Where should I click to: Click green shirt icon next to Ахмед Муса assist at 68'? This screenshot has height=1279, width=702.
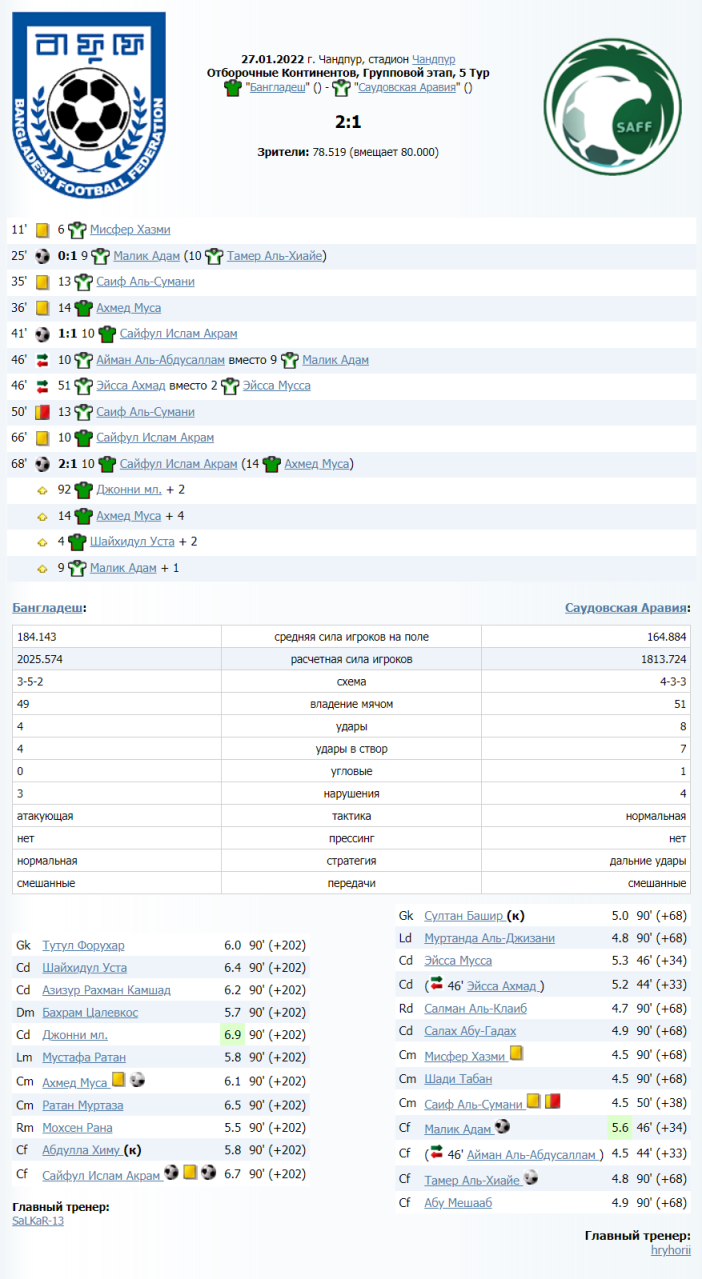click(x=271, y=464)
